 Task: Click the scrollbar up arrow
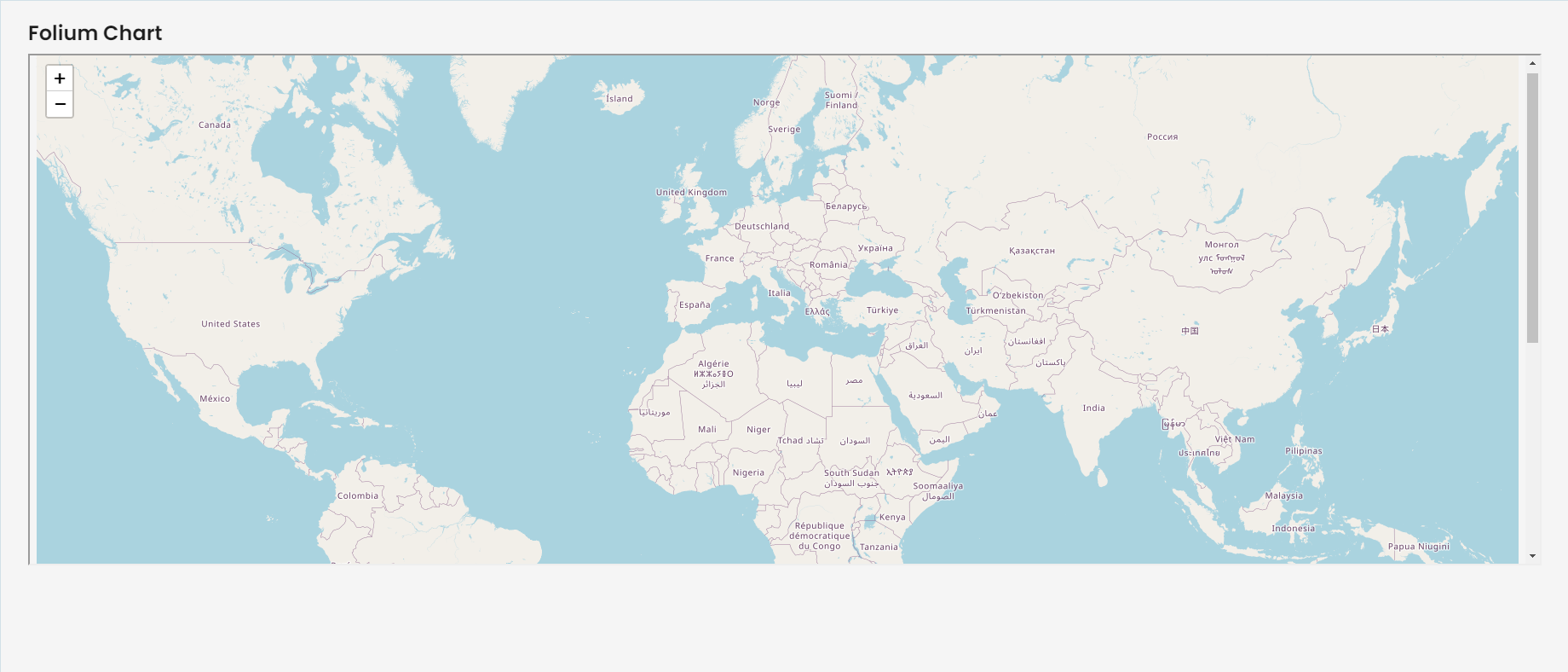point(1532,63)
